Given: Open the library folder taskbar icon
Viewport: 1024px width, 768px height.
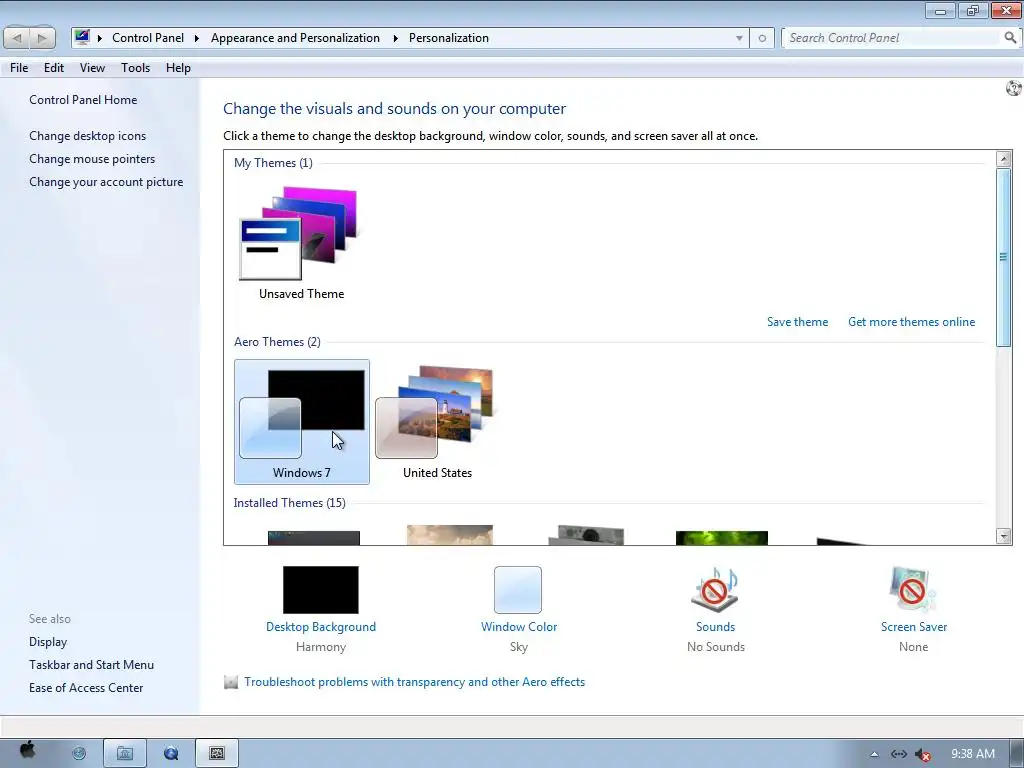Looking at the screenshot, I should [x=125, y=754].
